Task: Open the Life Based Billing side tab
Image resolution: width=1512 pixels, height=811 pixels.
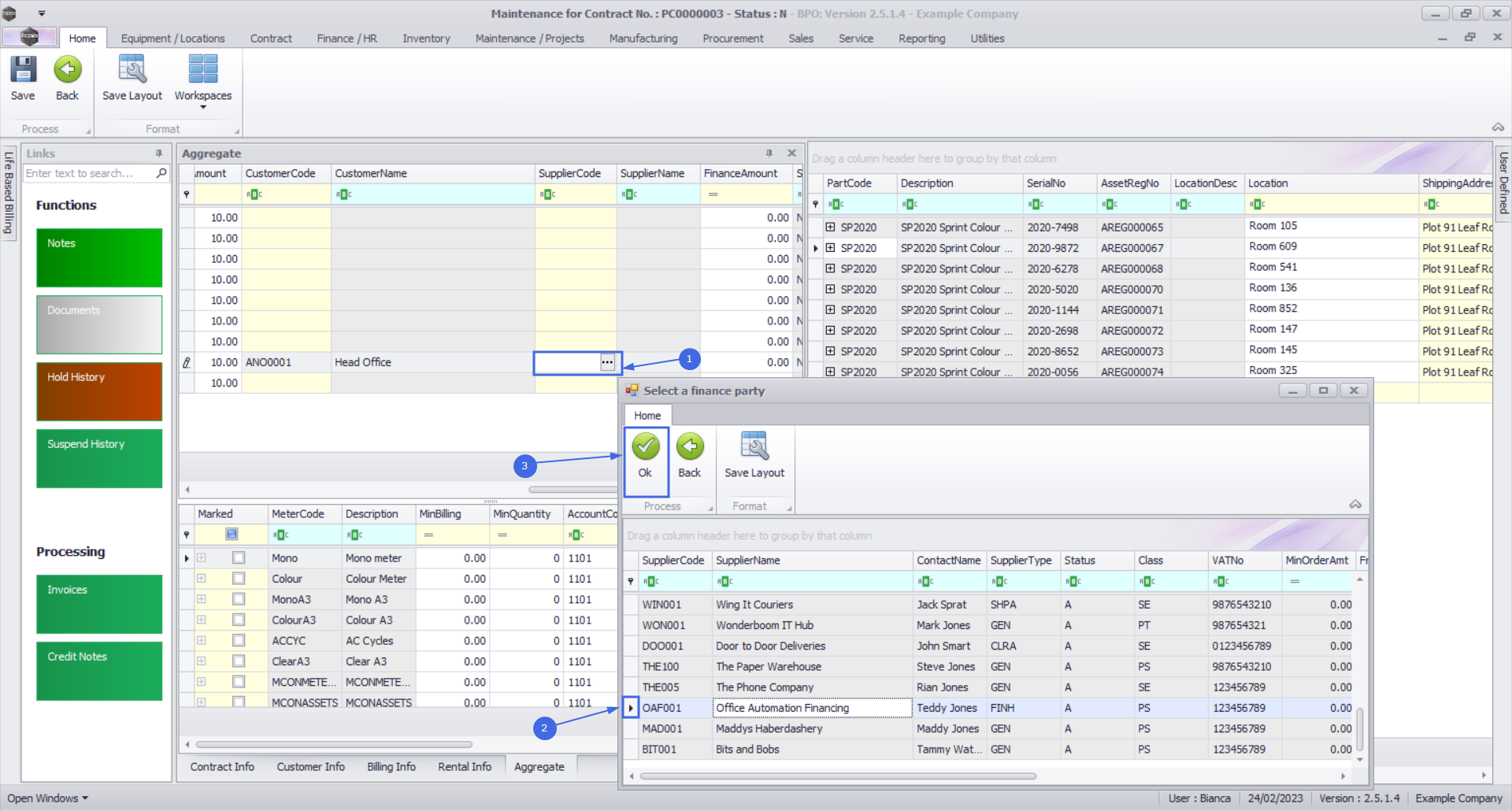Action: (9, 193)
